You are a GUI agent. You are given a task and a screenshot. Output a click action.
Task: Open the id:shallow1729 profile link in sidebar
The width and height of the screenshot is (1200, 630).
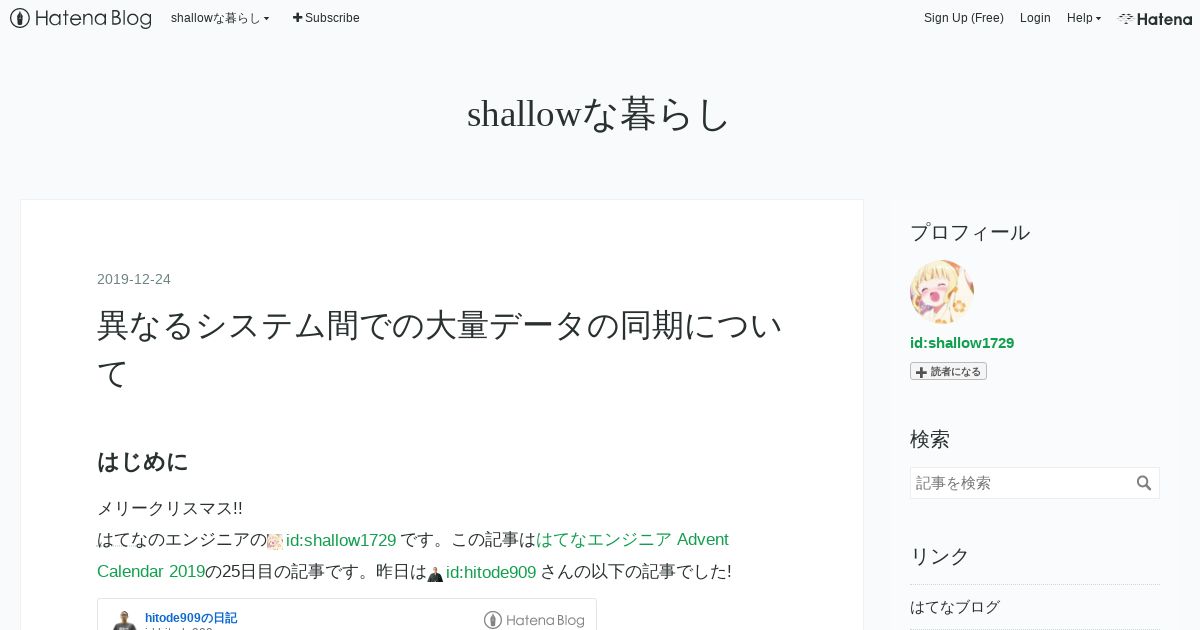click(x=962, y=343)
